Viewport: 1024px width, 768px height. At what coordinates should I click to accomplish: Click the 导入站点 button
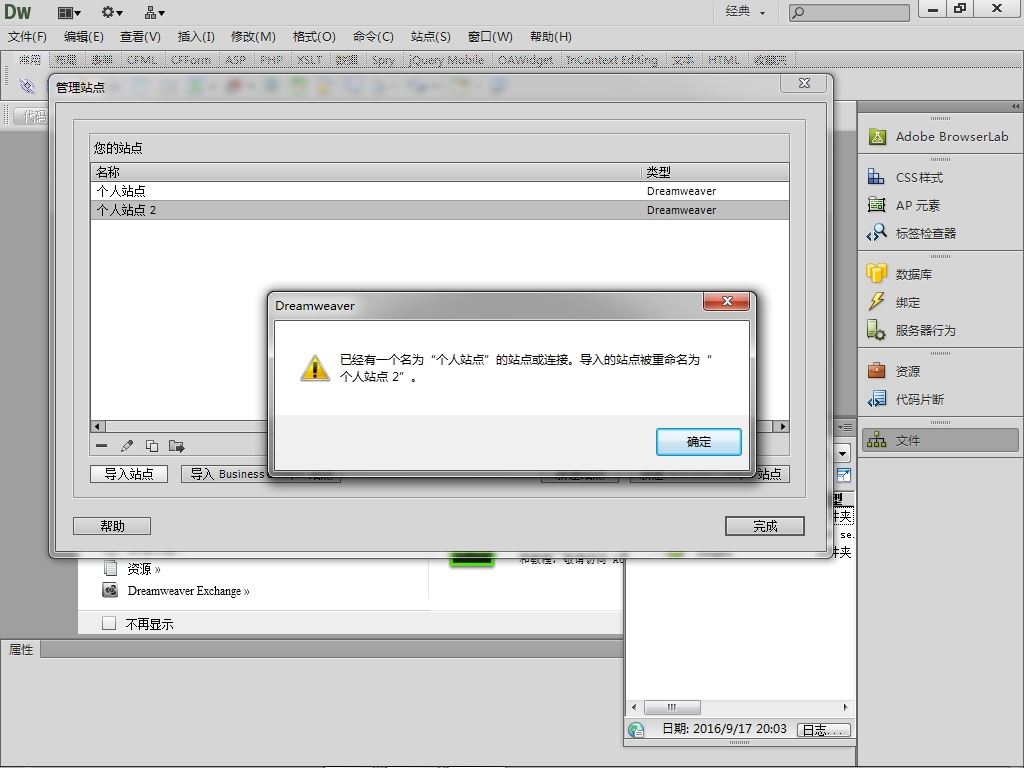coord(129,473)
